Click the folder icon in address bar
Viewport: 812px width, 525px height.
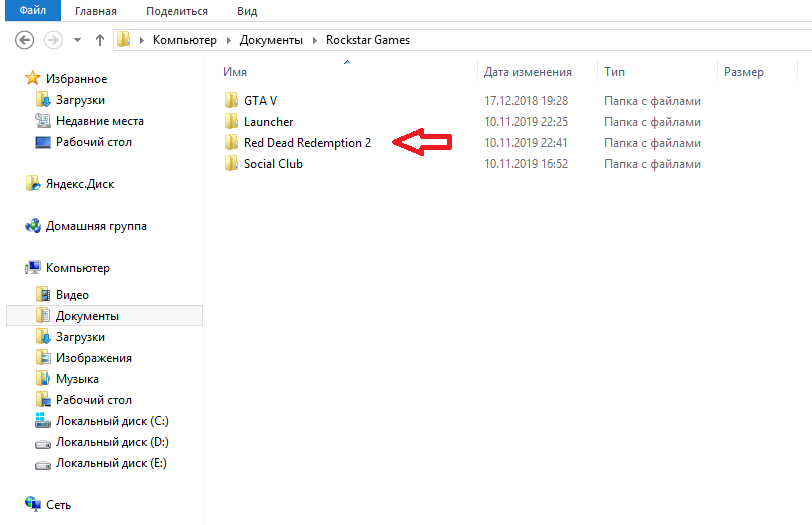click(x=123, y=39)
